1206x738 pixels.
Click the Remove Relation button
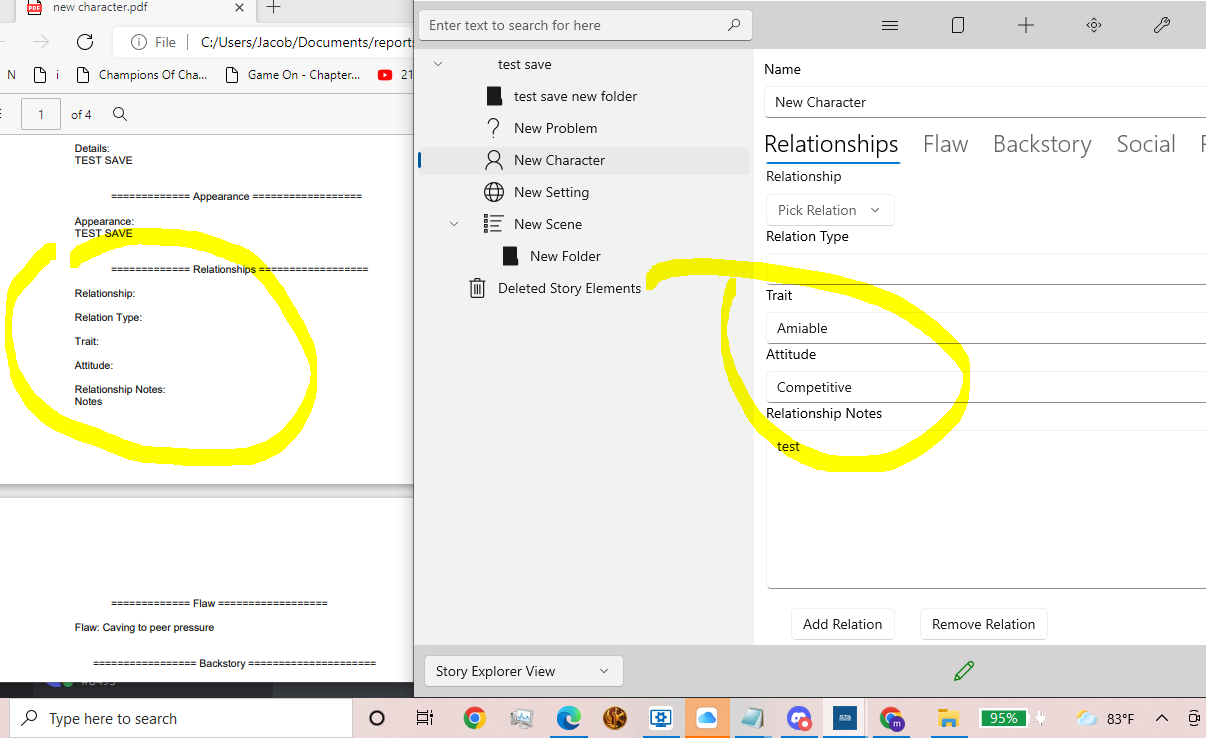(983, 623)
